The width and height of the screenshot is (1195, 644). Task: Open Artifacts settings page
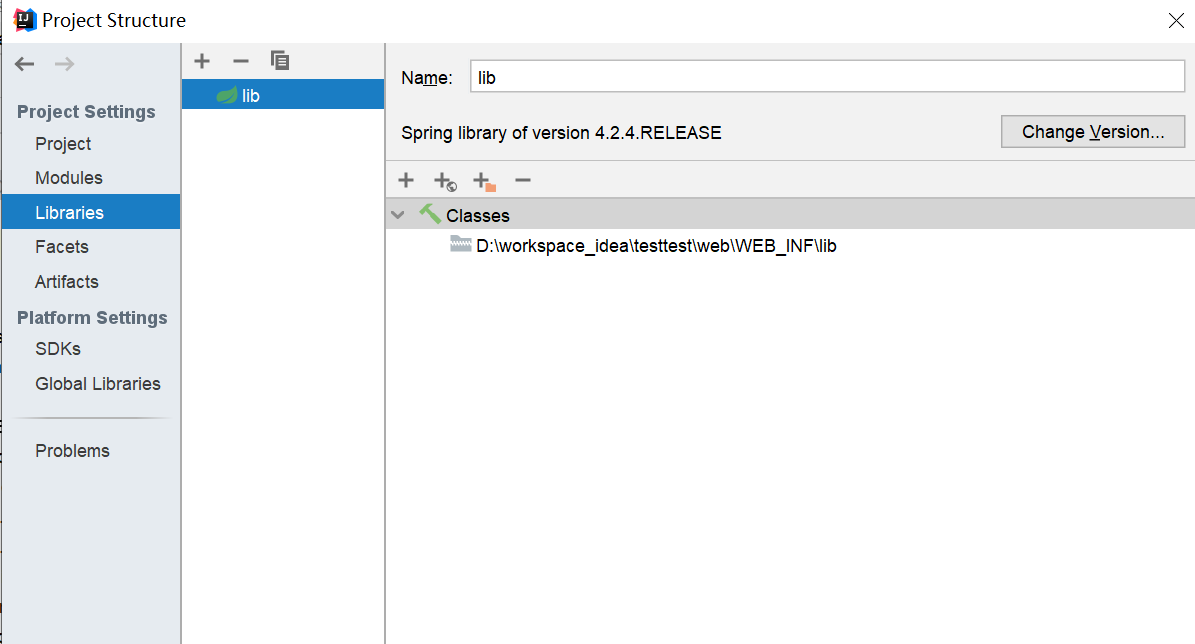tap(67, 282)
